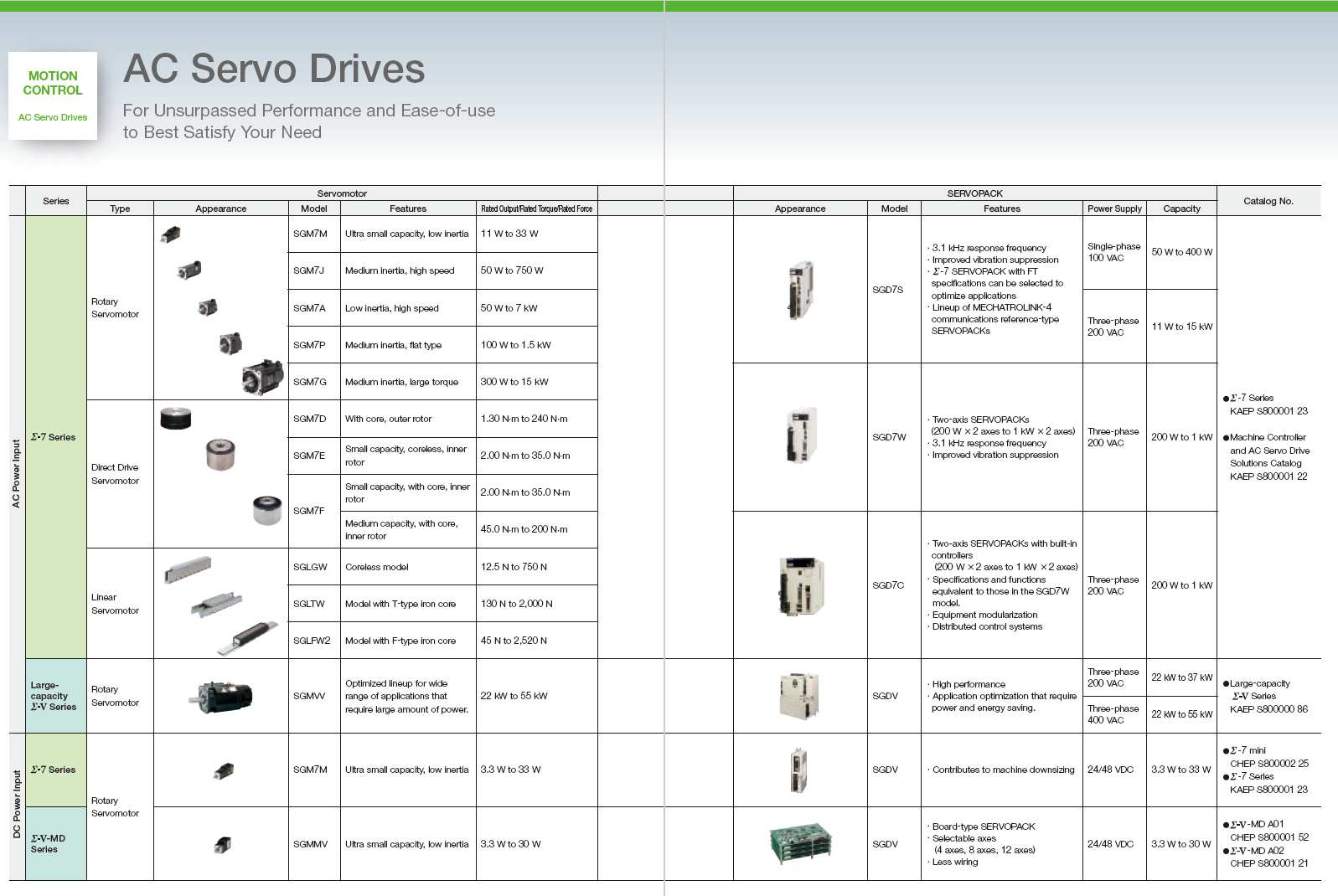Click 'Machine Controller' catalog entry
This screenshot has width=1338, height=896.
point(1267,437)
